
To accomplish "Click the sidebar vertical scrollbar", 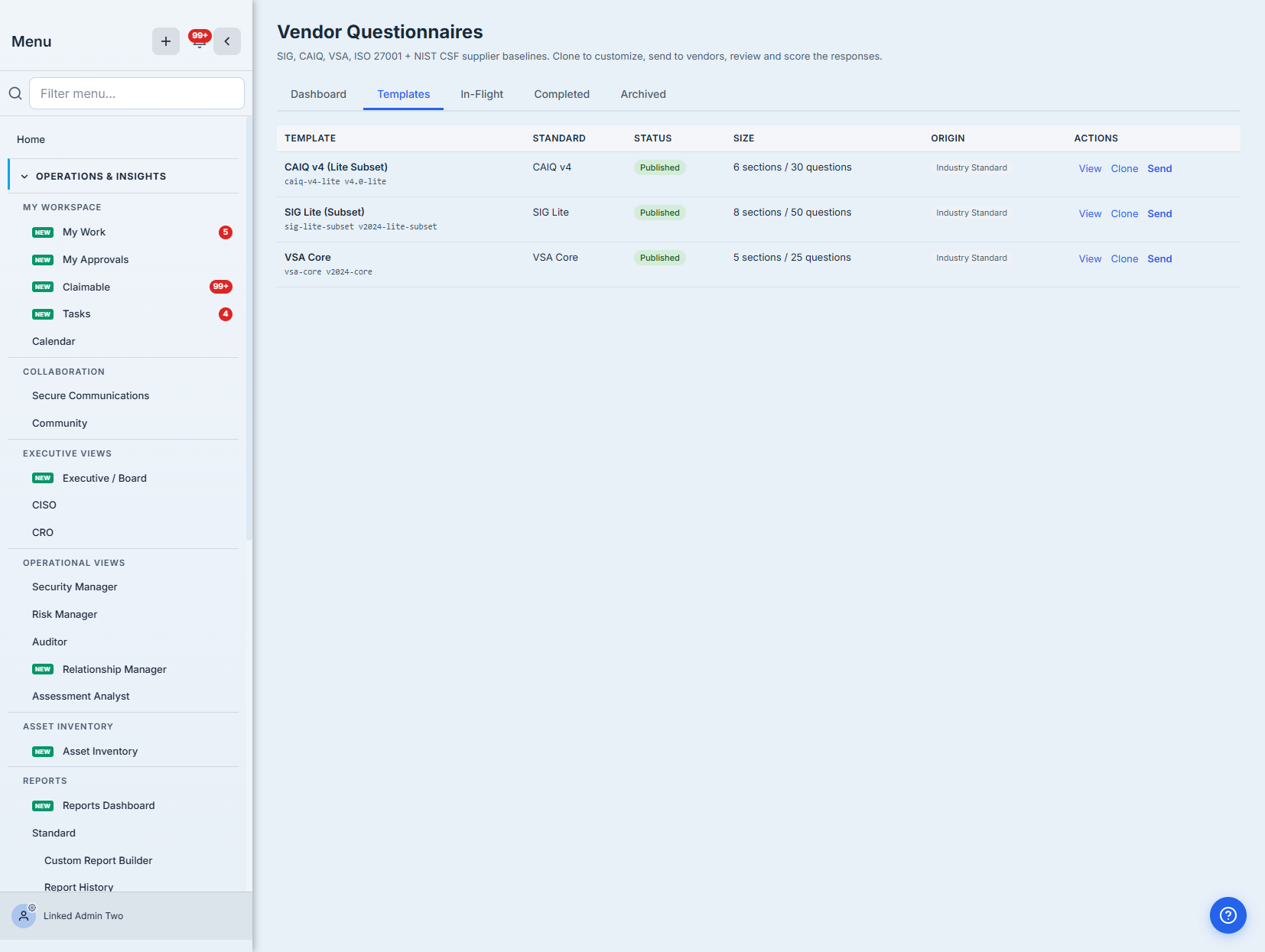I will (249, 329).
